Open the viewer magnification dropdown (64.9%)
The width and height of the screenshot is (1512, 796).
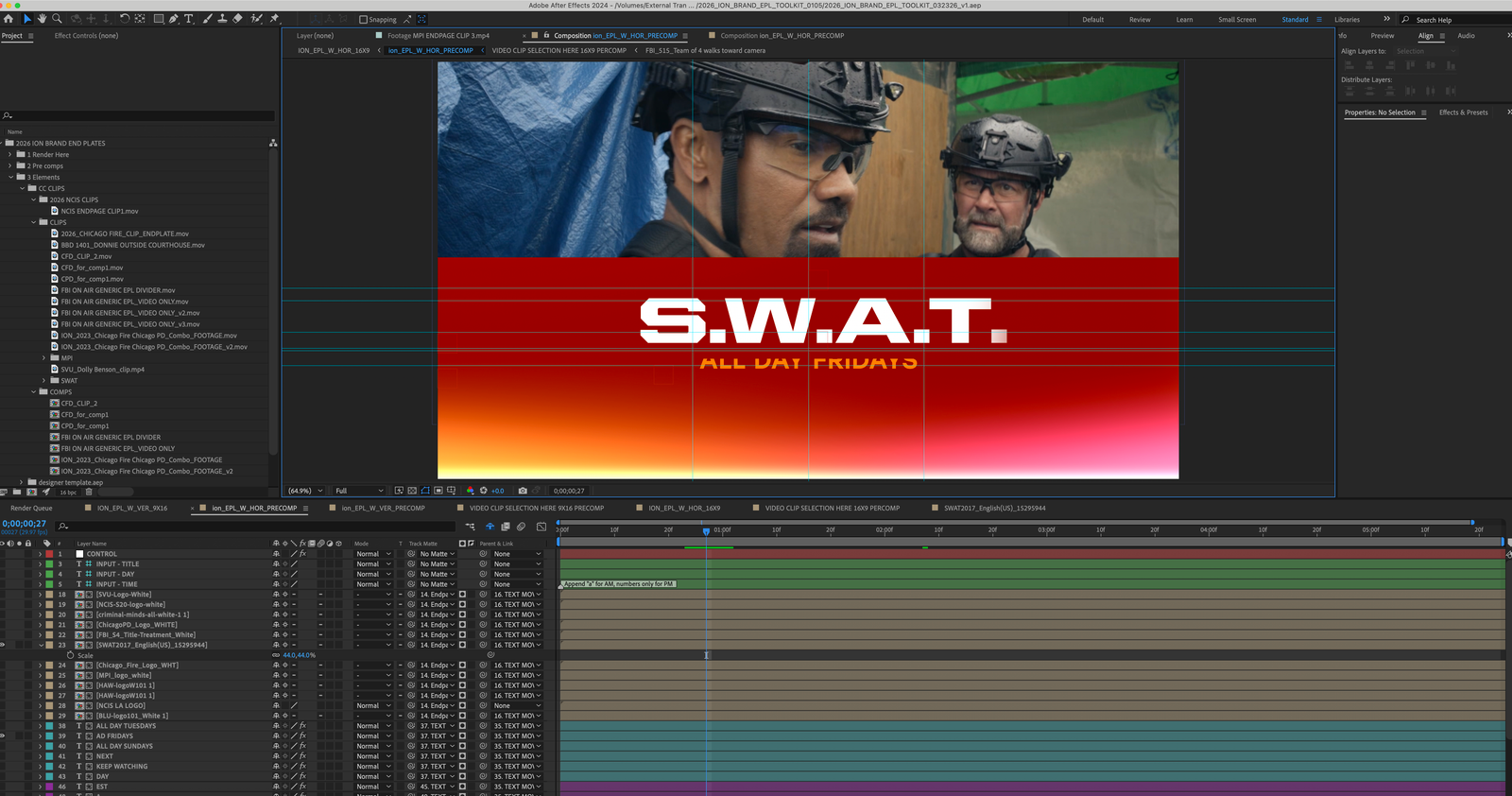pyautogui.click(x=306, y=491)
